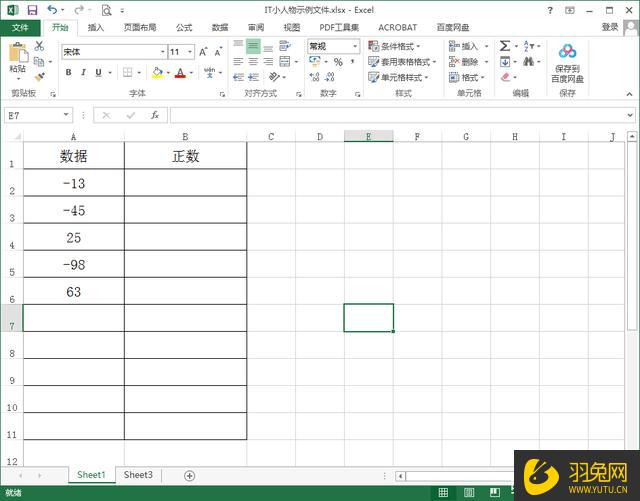This screenshot has height=501, width=640.
Task: Add a new sheet with plus button
Action: tap(189, 476)
